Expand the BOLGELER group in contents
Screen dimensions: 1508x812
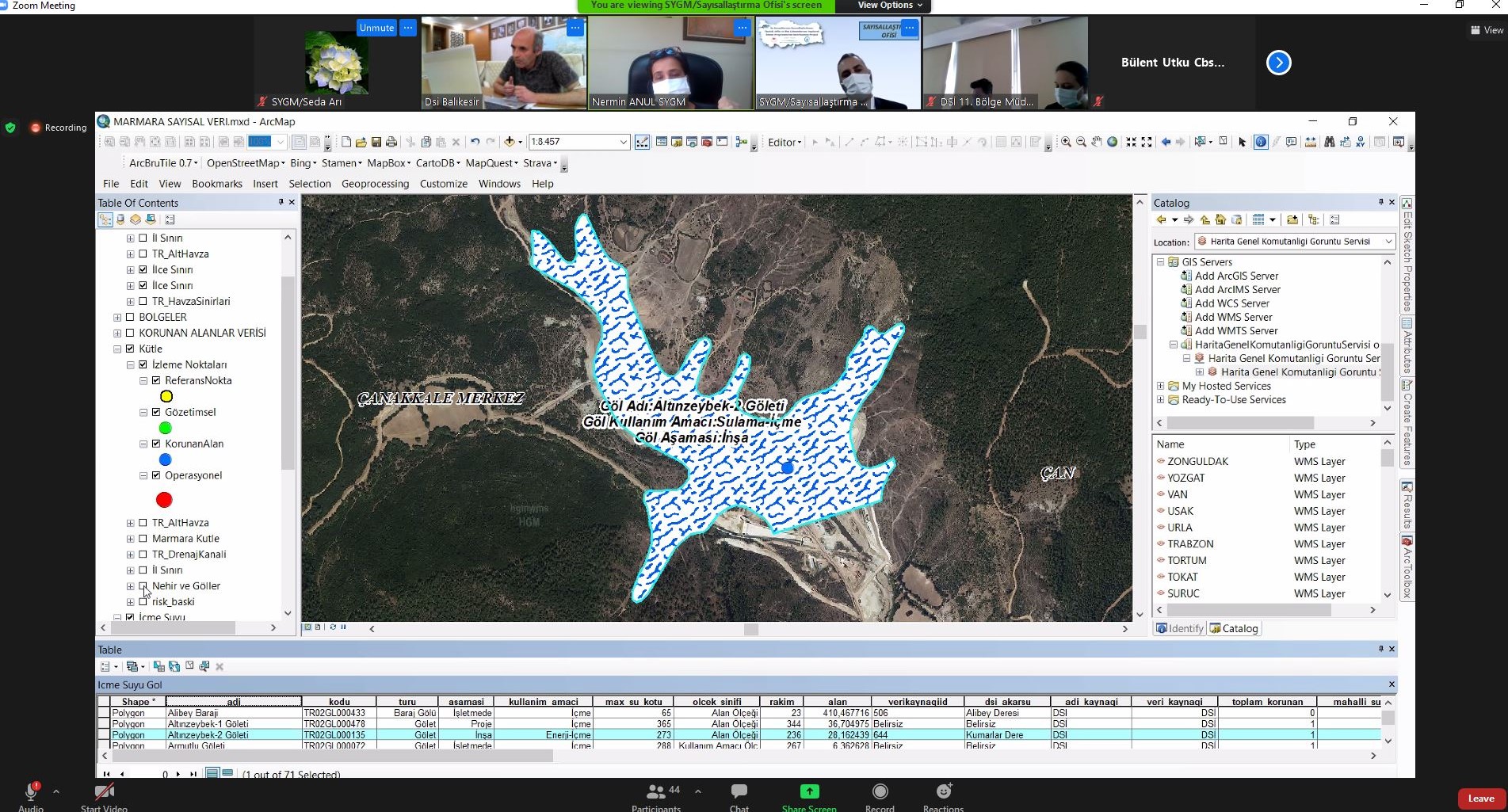117,317
